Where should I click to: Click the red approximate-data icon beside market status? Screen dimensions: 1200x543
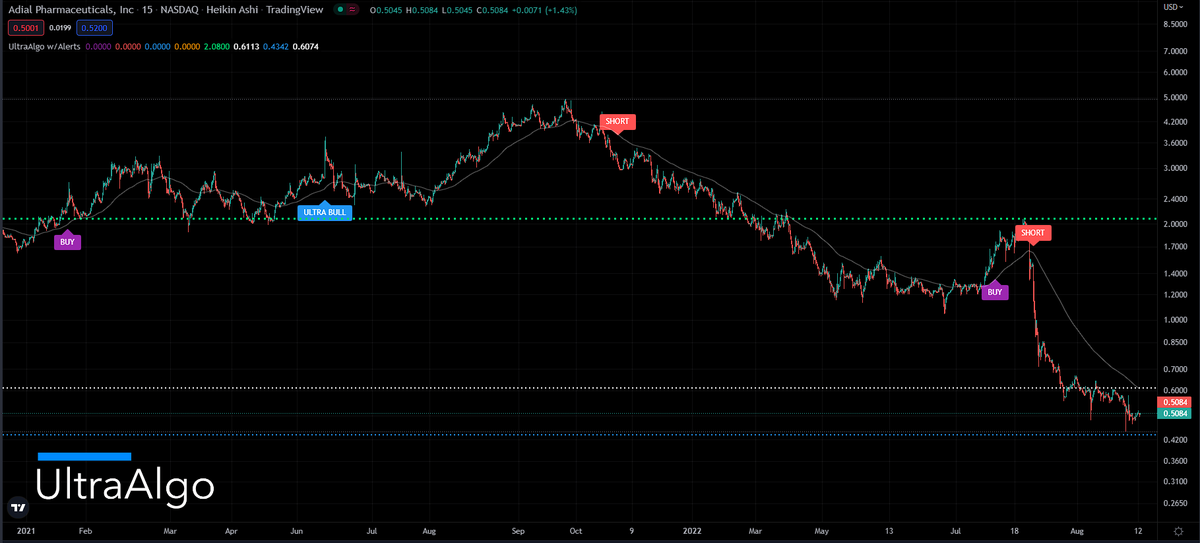351,9
